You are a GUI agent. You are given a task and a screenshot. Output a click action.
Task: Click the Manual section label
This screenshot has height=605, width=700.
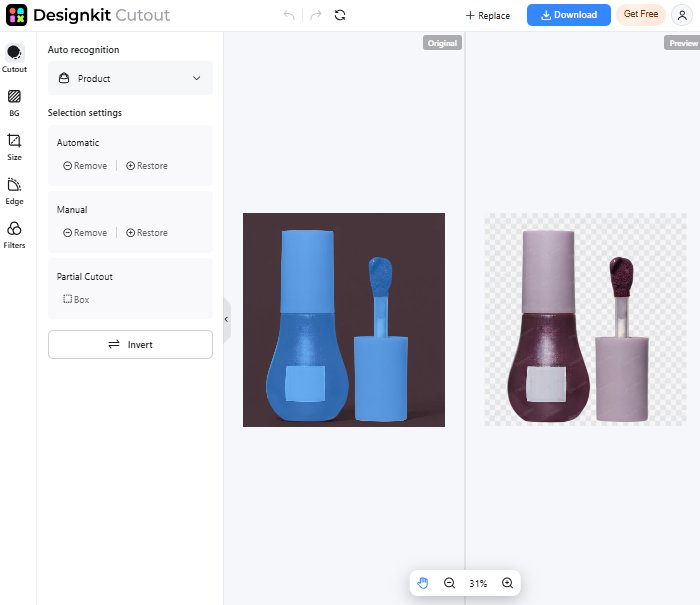72,210
